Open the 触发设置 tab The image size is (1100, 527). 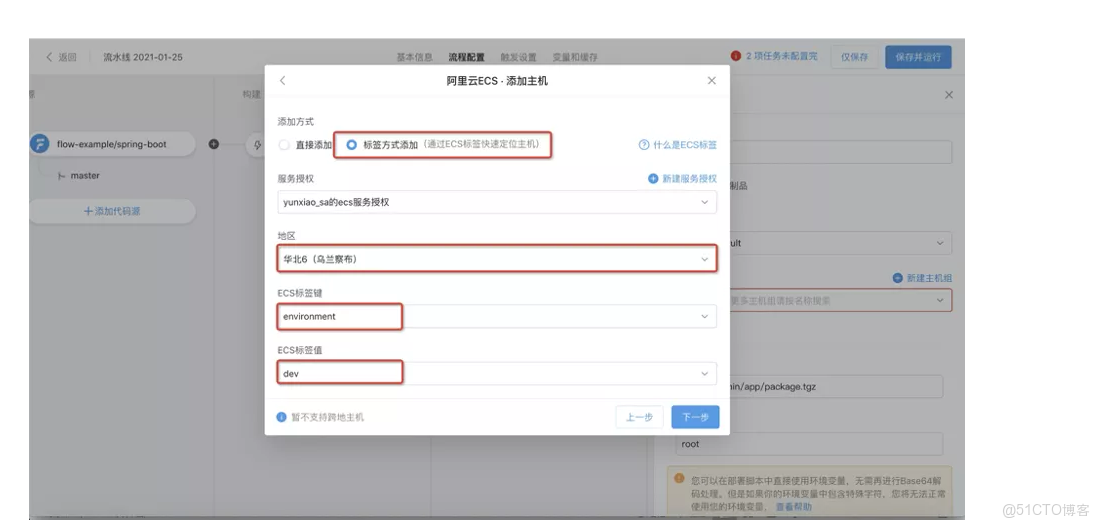tap(518, 58)
